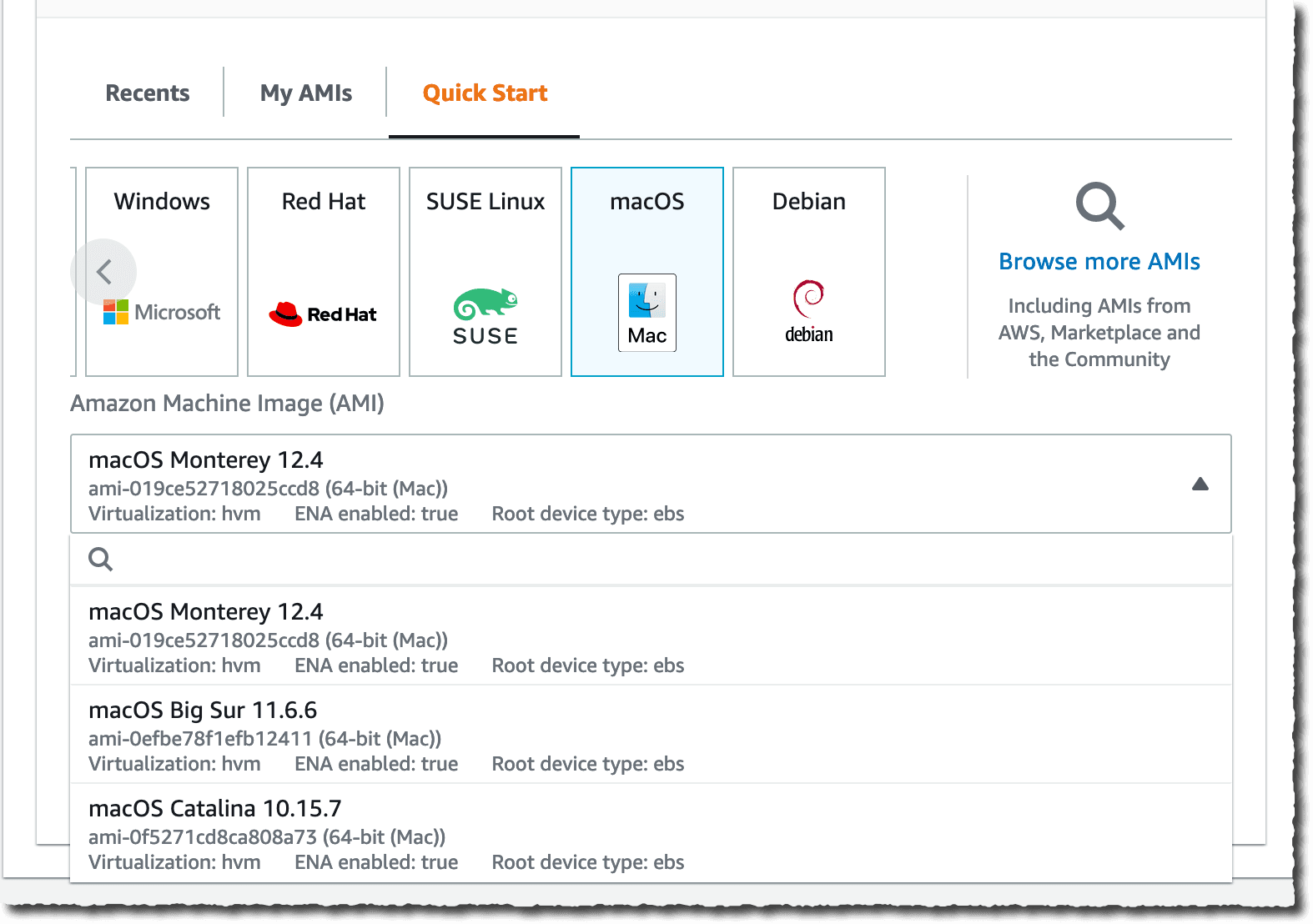Click the Browse more AMIs magnifier icon
Image resolution: width=1313 pixels, height=924 pixels.
pos(1099,205)
